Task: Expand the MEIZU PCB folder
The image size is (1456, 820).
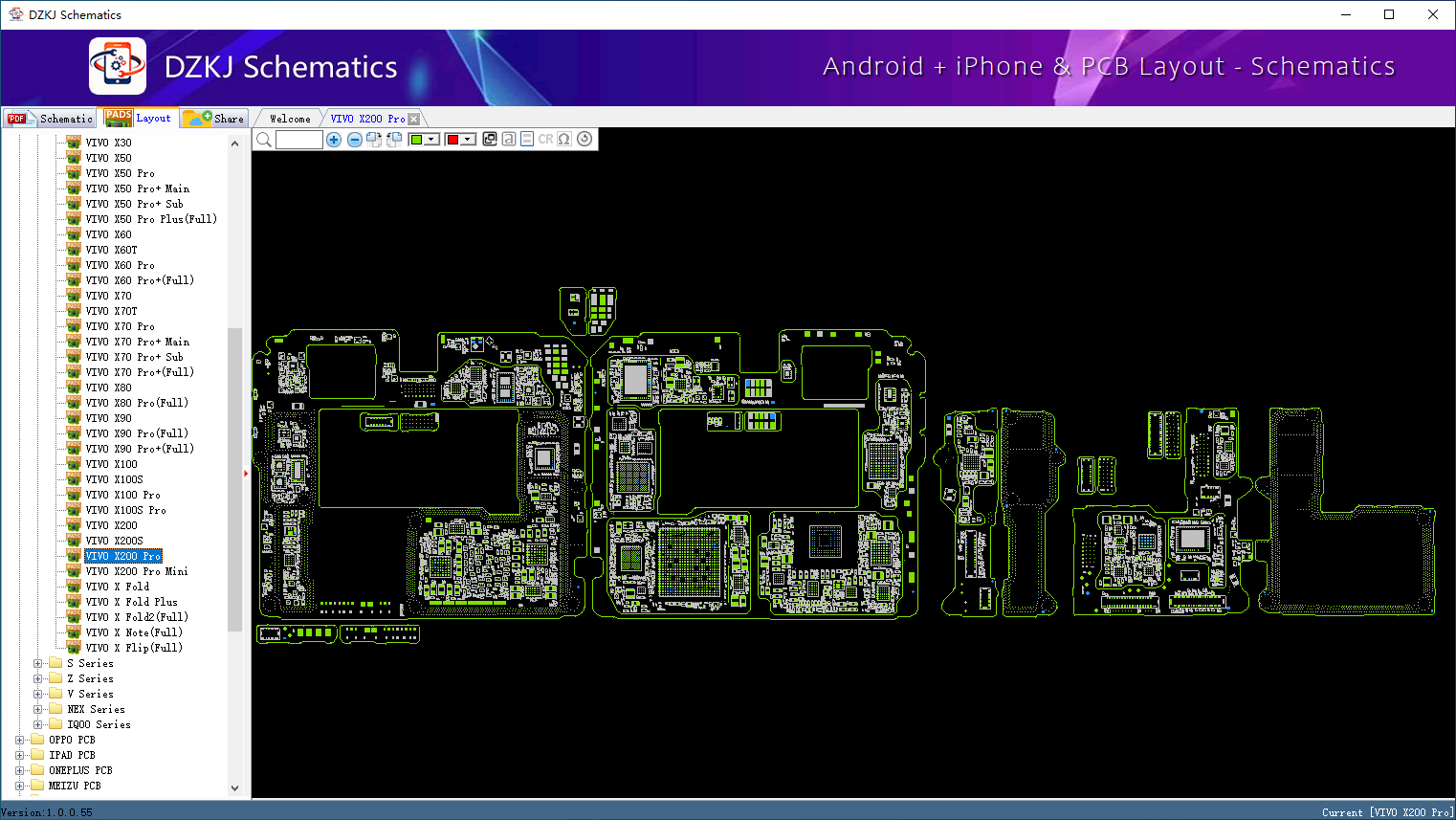Action: click(20, 786)
